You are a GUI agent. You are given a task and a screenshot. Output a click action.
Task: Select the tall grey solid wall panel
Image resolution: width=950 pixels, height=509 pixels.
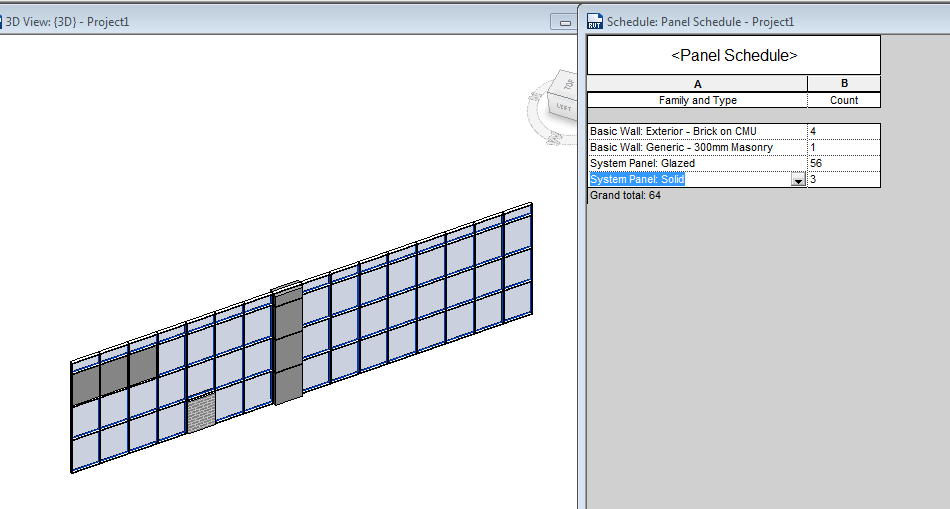coord(288,344)
